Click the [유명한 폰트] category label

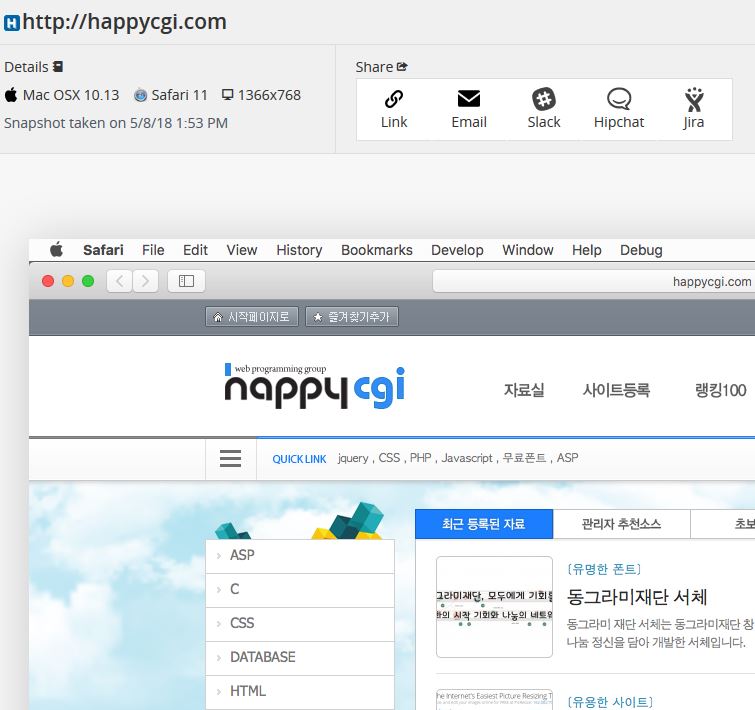[x=604, y=569]
